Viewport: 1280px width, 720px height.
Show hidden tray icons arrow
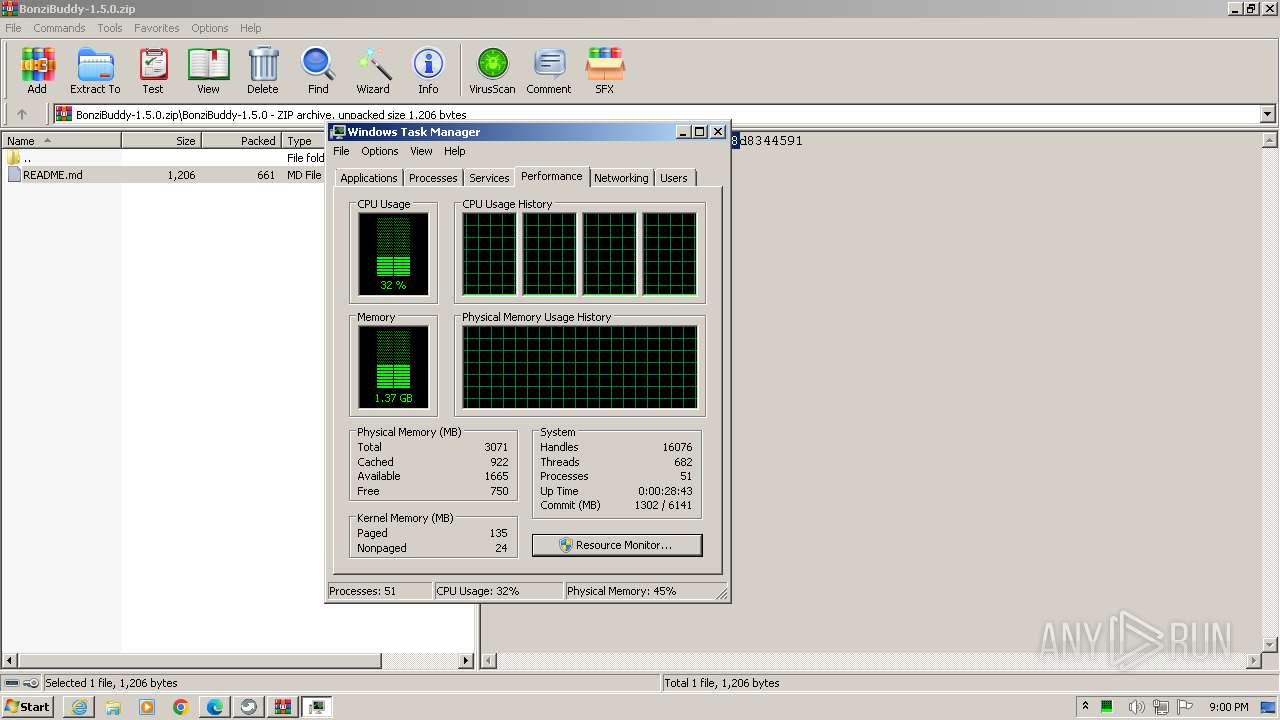(1085, 706)
